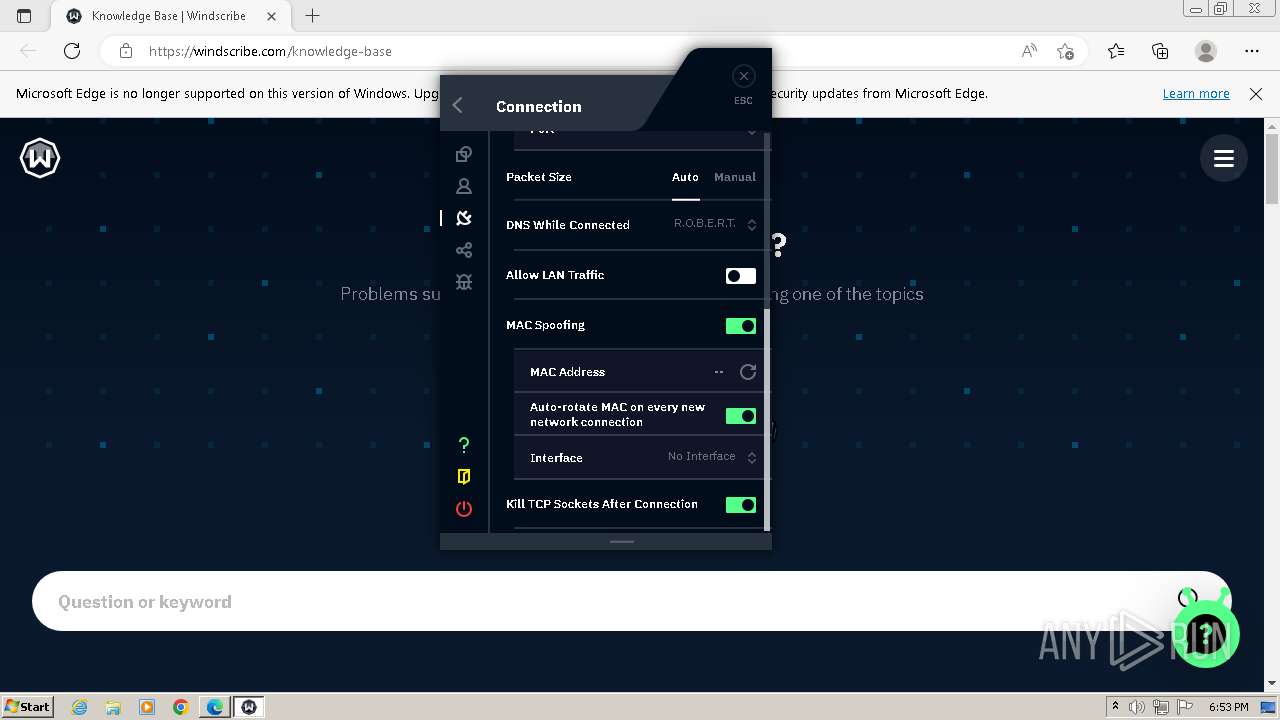1280x720 pixels.
Task: Click red quit power icon
Action: pos(464,509)
